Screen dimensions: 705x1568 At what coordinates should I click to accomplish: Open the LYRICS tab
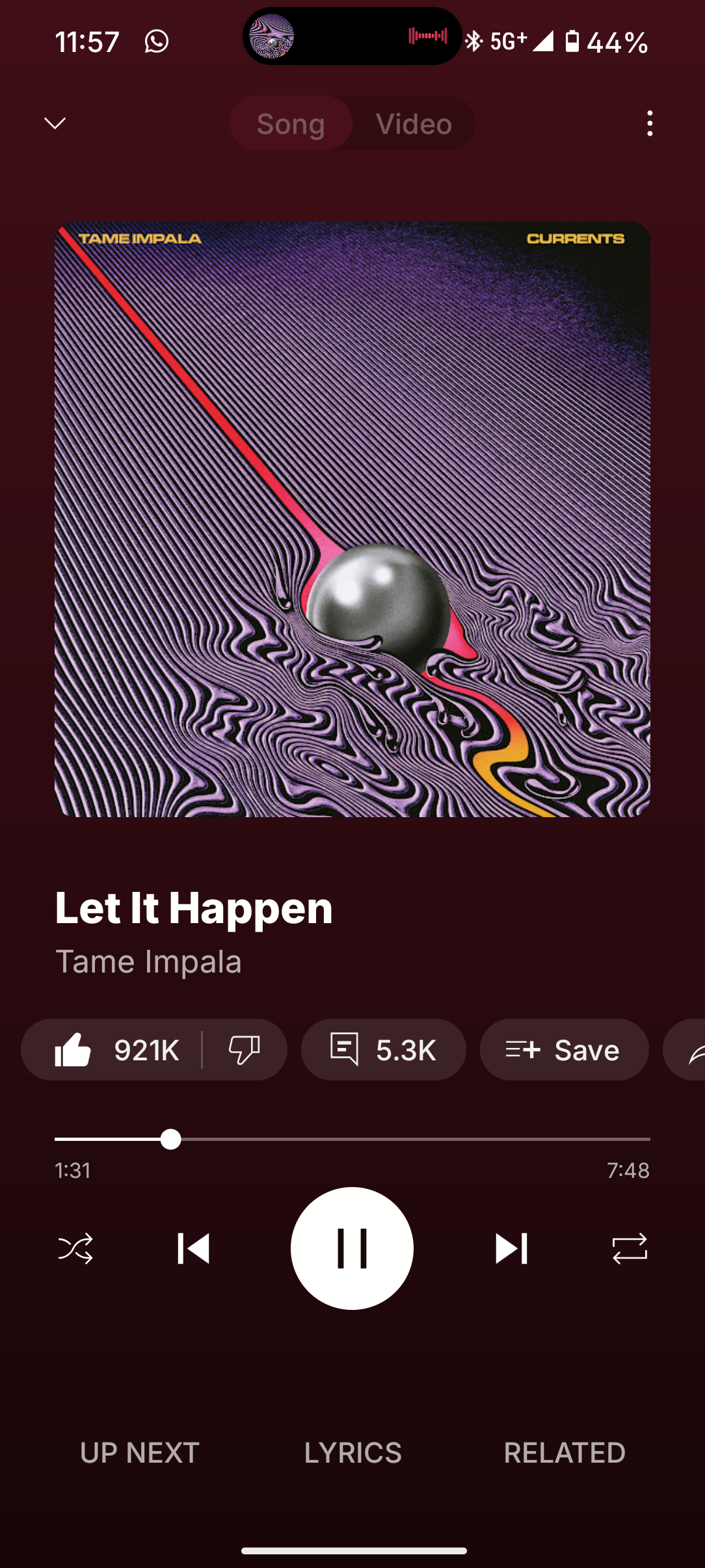352,1453
